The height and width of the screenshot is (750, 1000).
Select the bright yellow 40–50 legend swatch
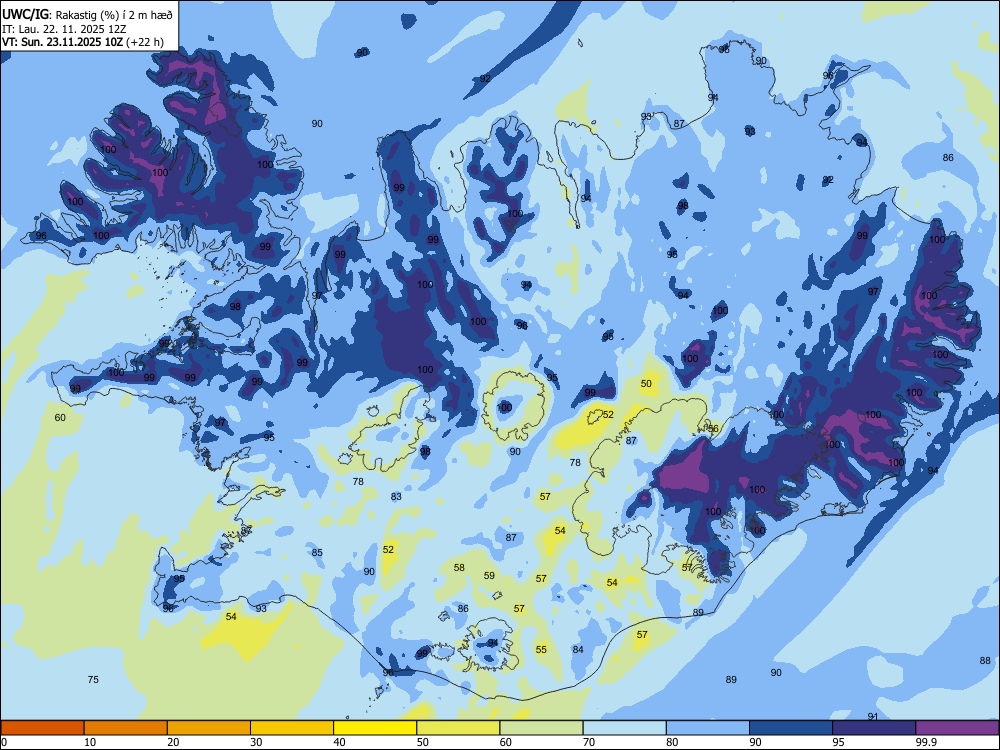pos(375,728)
